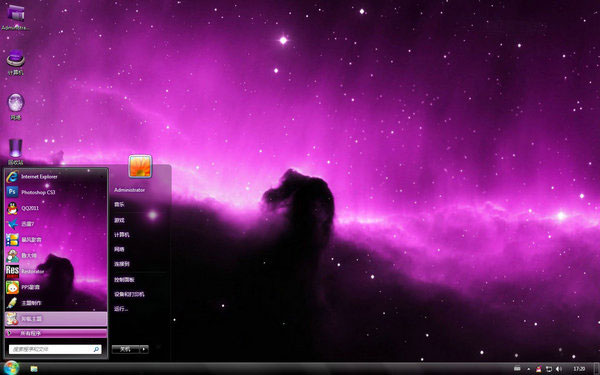Open the Administrator folder icon on desktop

pyautogui.click(x=16, y=17)
